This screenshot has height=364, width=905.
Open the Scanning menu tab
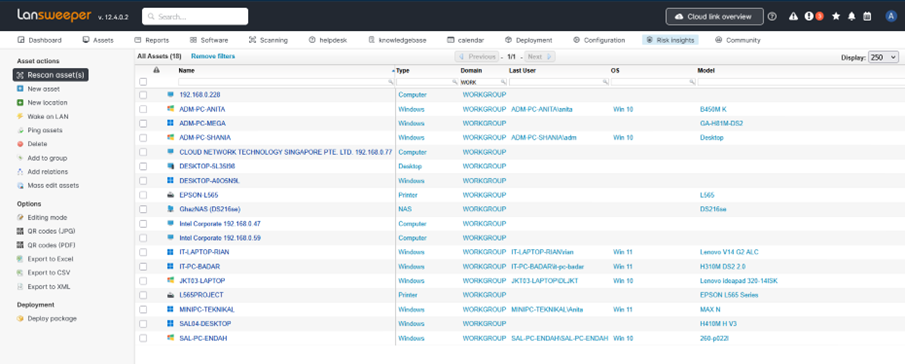tap(268, 40)
